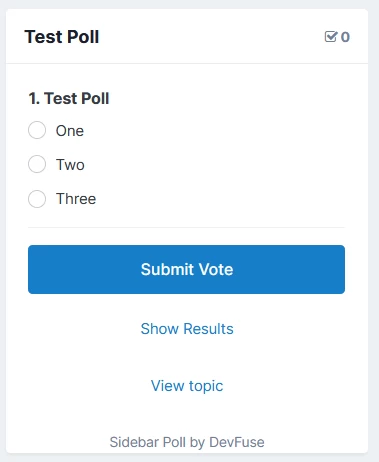The width and height of the screenshot is (379, 462).
Task: Select the radio button for One
Action: [37, 130]
